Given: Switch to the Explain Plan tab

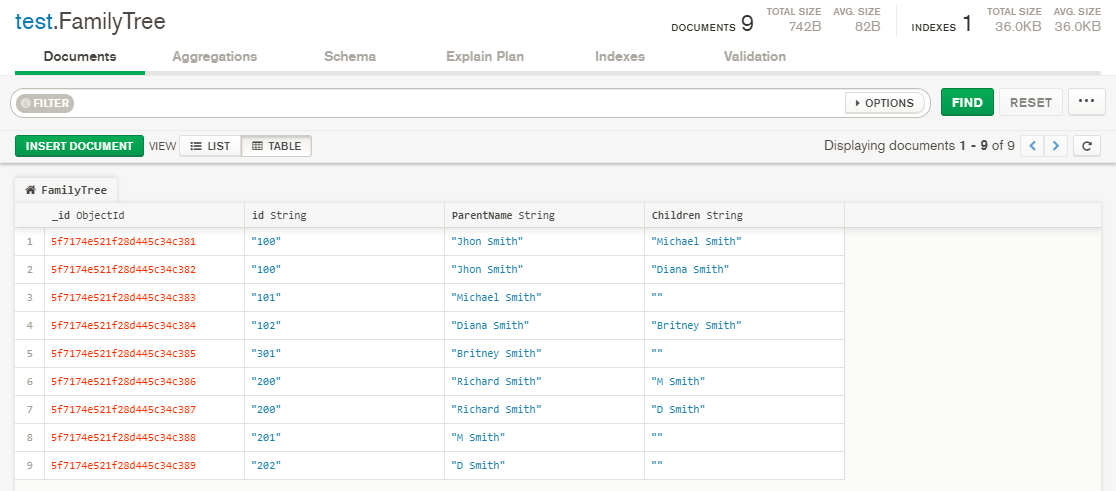Looking at the screenshot, I should click(x=484, y=57).
